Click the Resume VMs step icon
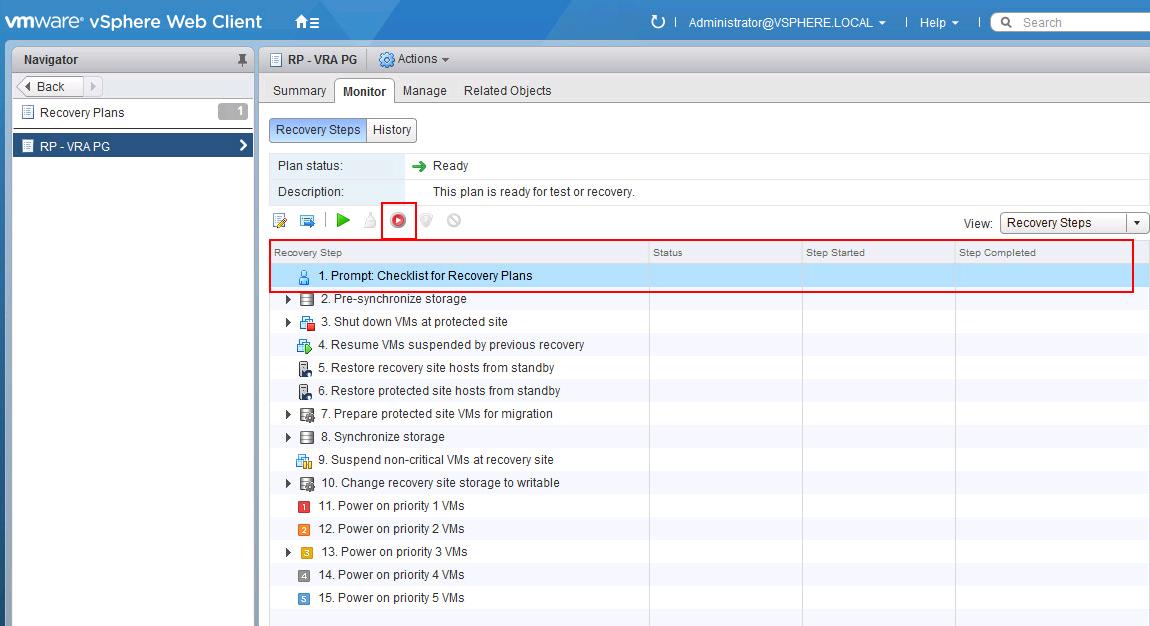 [x=304, y=345]
